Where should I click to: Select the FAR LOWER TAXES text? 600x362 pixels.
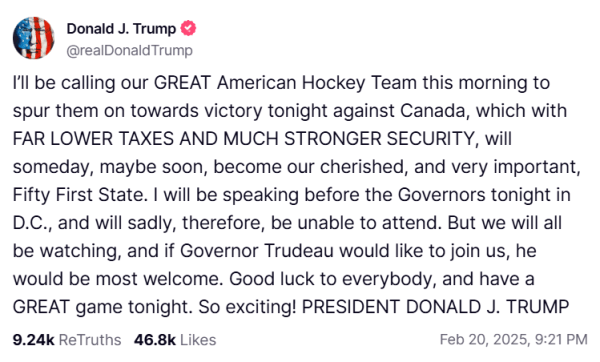pyautogui.click(x=93, y=139)
